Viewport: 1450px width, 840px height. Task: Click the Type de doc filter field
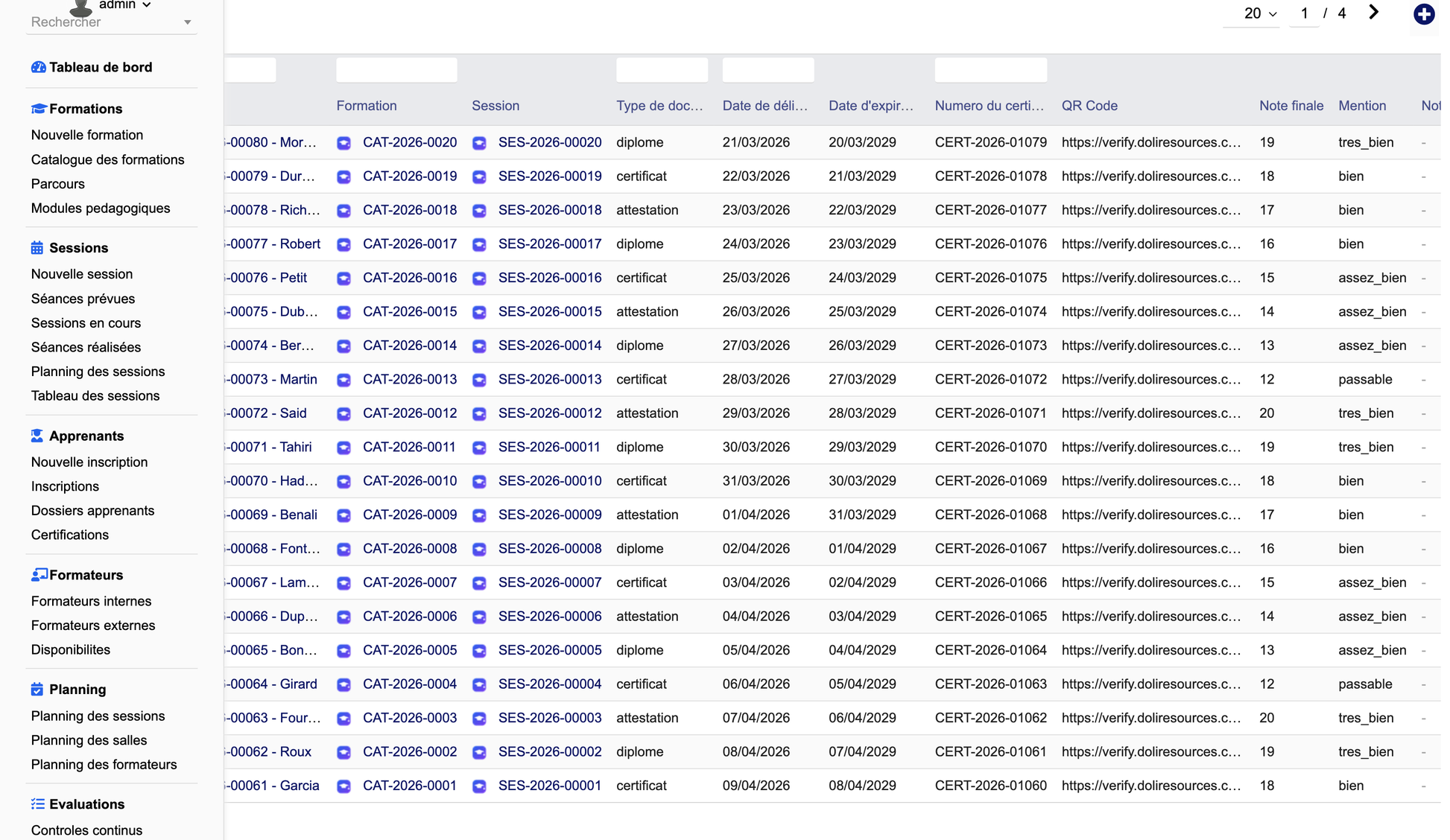coord(662,70)
